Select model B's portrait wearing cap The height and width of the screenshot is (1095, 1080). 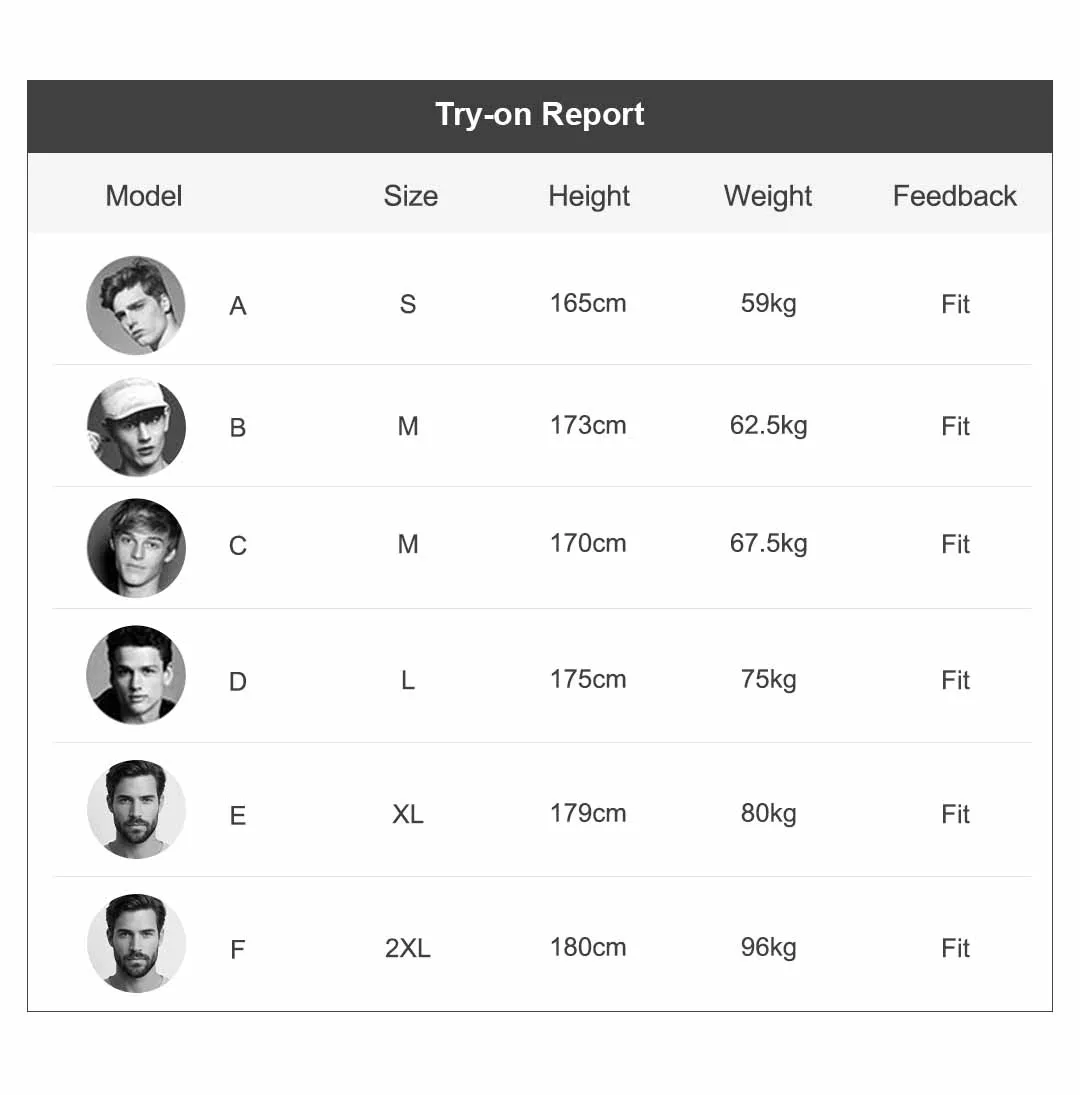pos(136,427)
